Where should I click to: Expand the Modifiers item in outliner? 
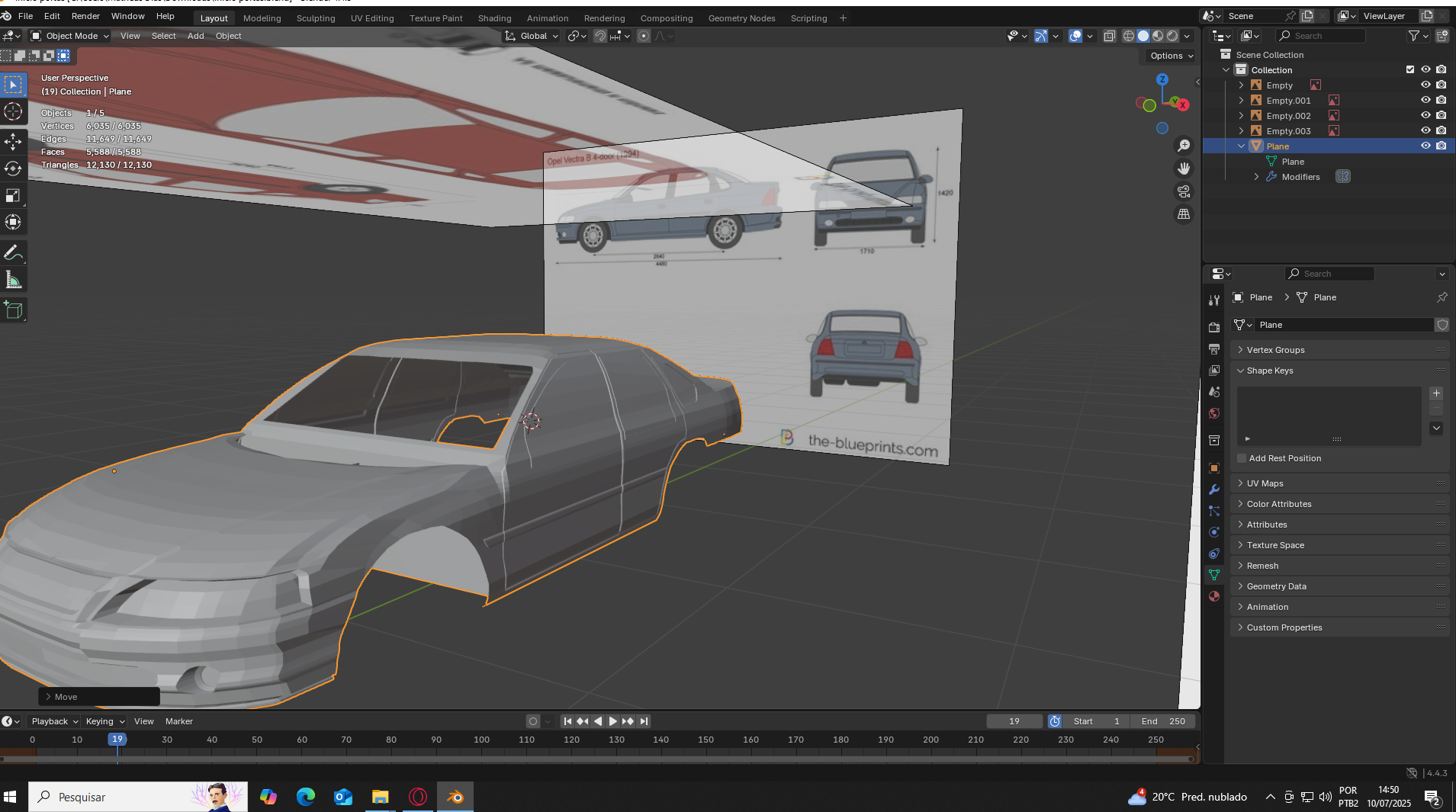click(1256, 177)
